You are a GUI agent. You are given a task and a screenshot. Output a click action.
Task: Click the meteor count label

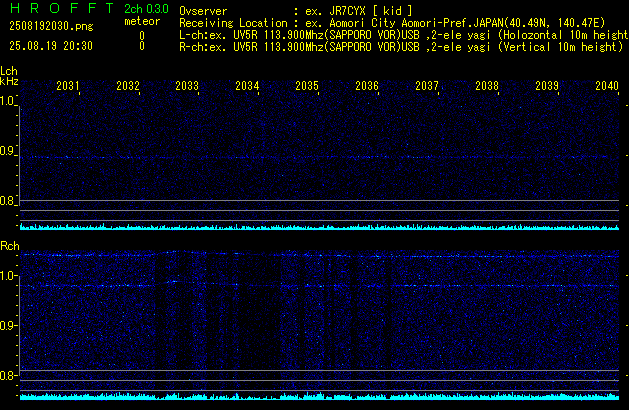(142, 21)
